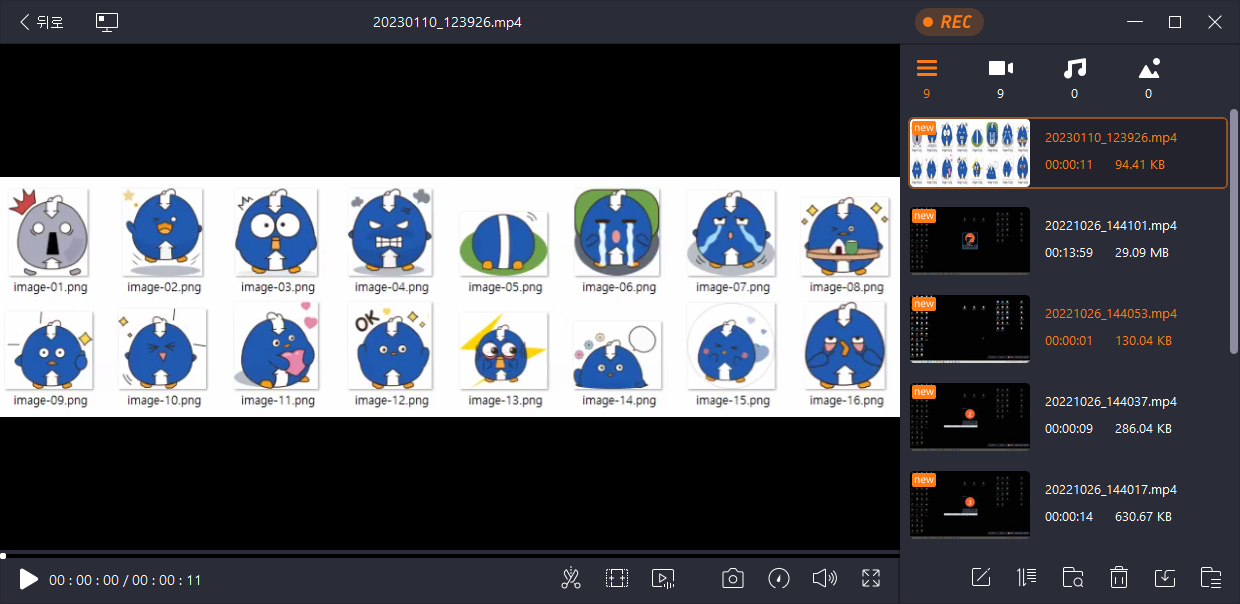Click the video playback progress bar

coord(450,552)
